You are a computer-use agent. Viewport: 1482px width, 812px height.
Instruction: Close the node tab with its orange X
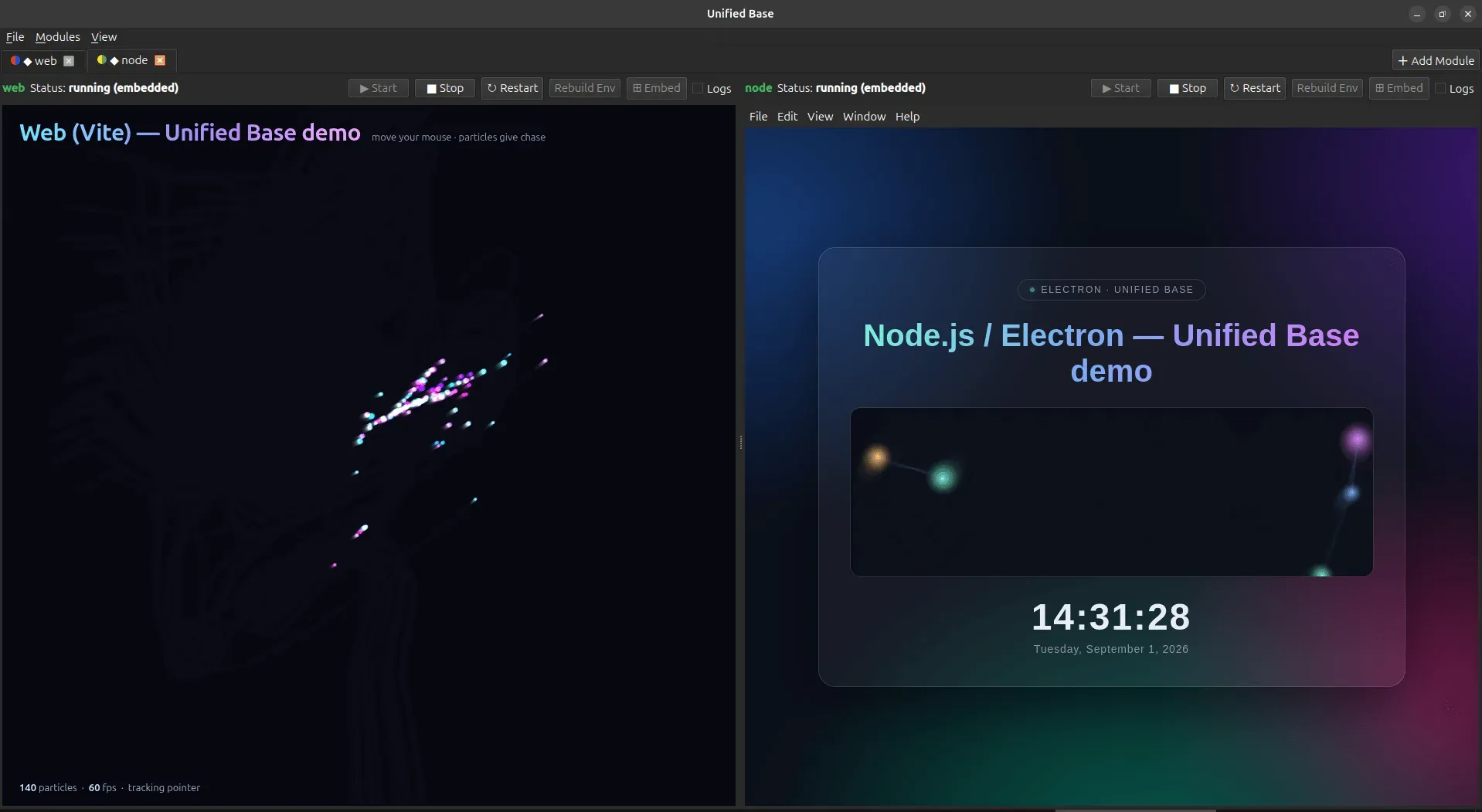coord(160,60)
